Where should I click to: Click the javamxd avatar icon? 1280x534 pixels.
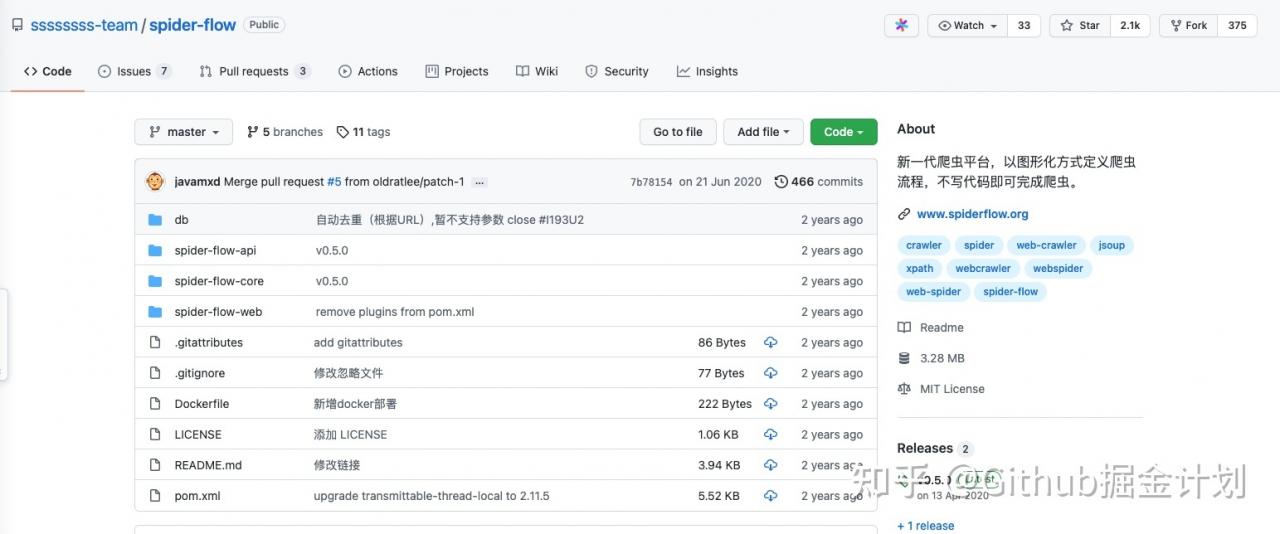(155, 182)
